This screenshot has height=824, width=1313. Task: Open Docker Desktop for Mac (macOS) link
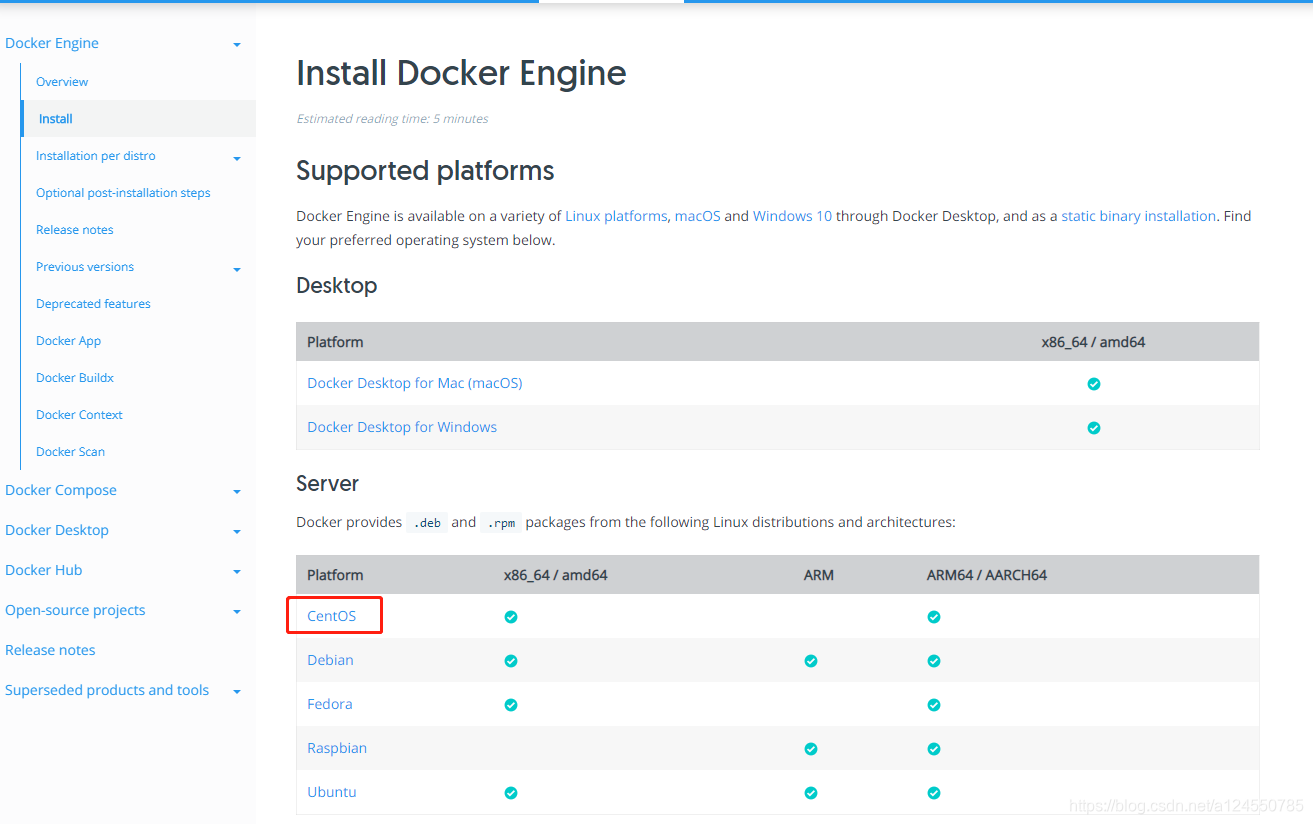click(x=415, y=383)
